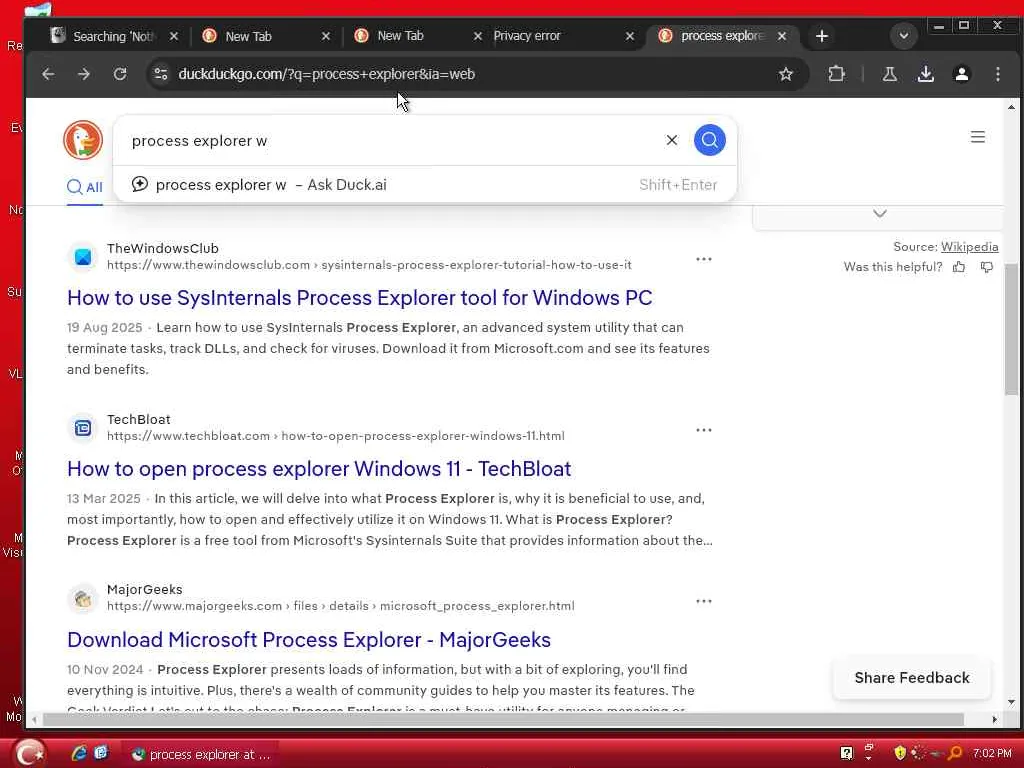Open the Extensions puzzle icon
This screenshot has width=1024, height=768.
(x=837, y=74)
